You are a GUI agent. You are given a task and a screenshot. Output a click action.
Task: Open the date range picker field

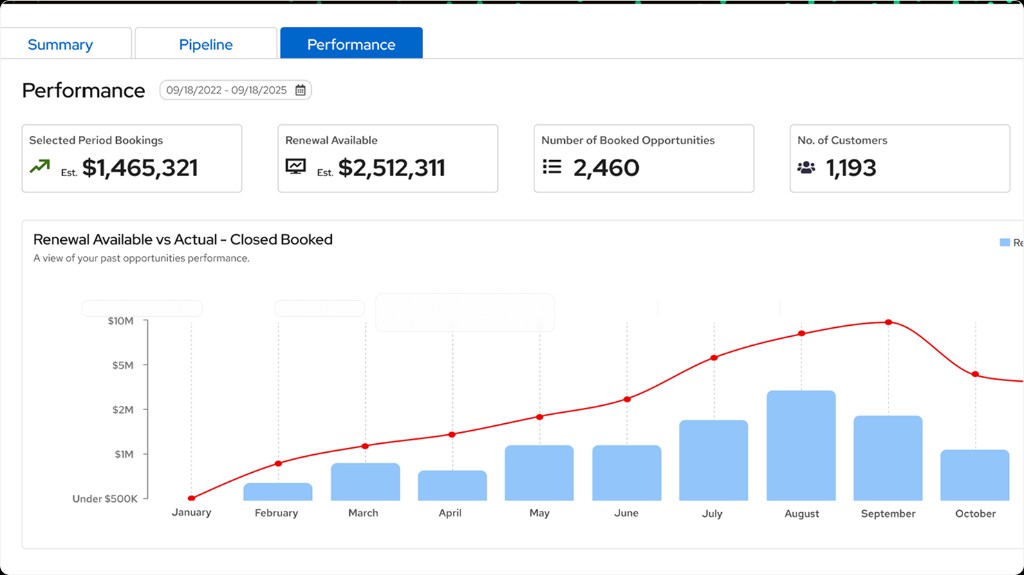point(235,90)
